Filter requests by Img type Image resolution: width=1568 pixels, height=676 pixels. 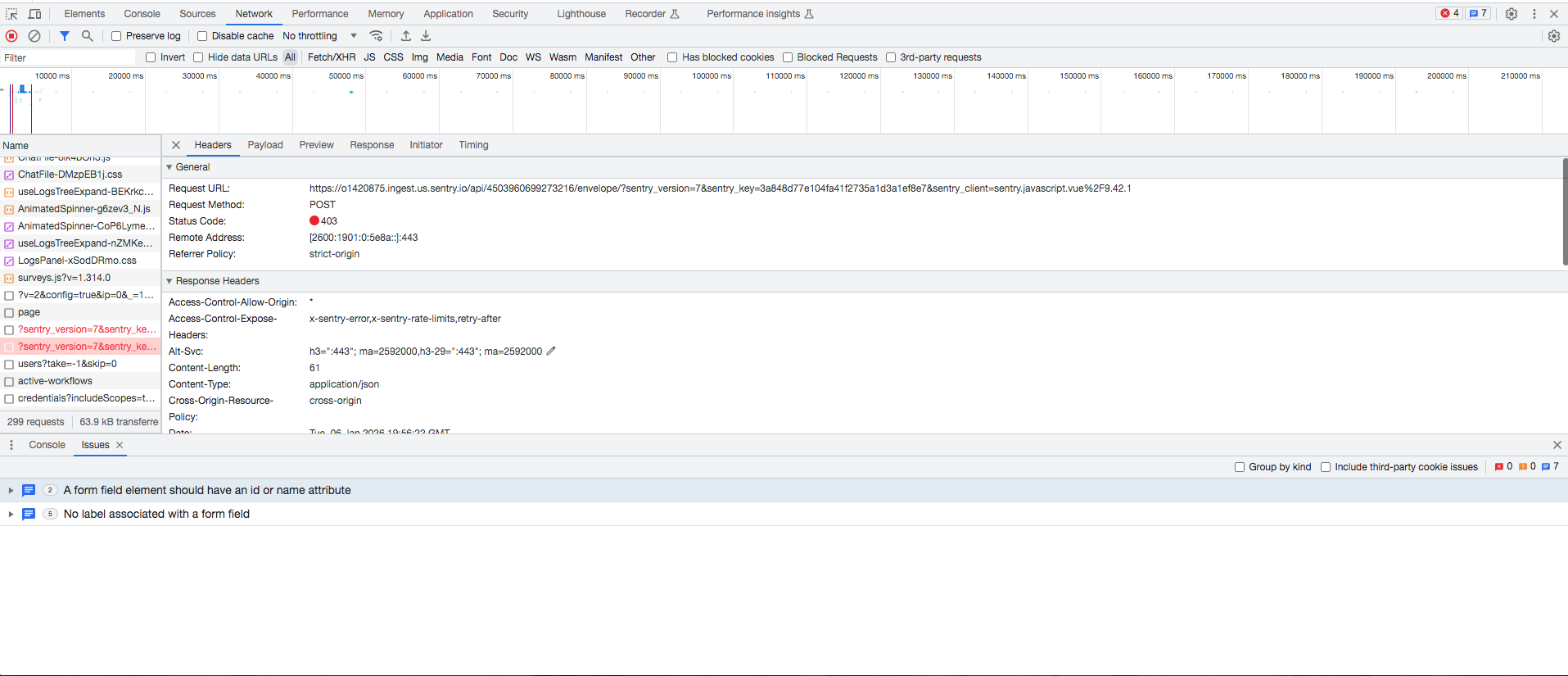coord(420,57)
